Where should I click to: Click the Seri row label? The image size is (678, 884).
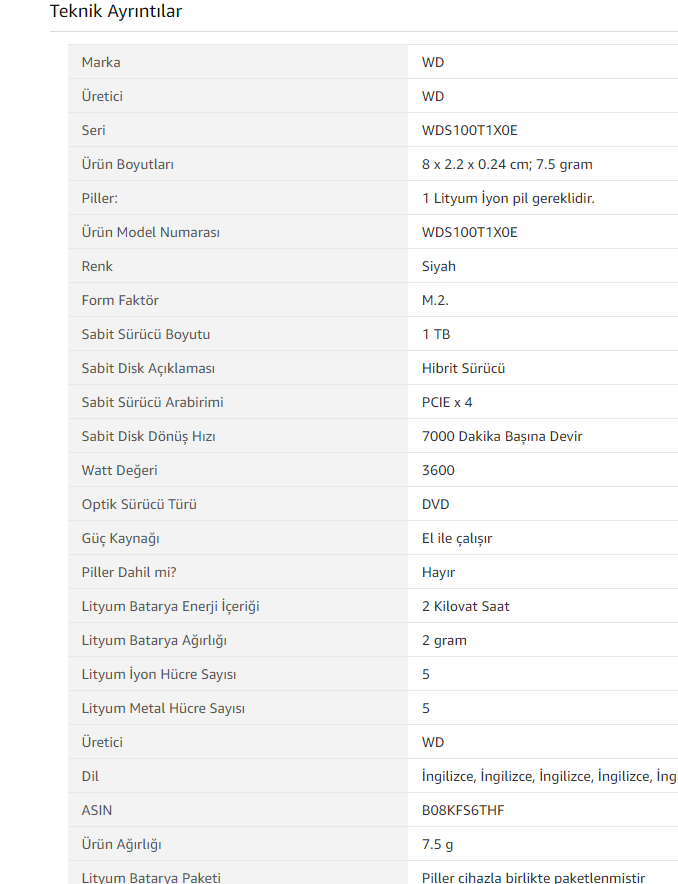coord(93,130)
